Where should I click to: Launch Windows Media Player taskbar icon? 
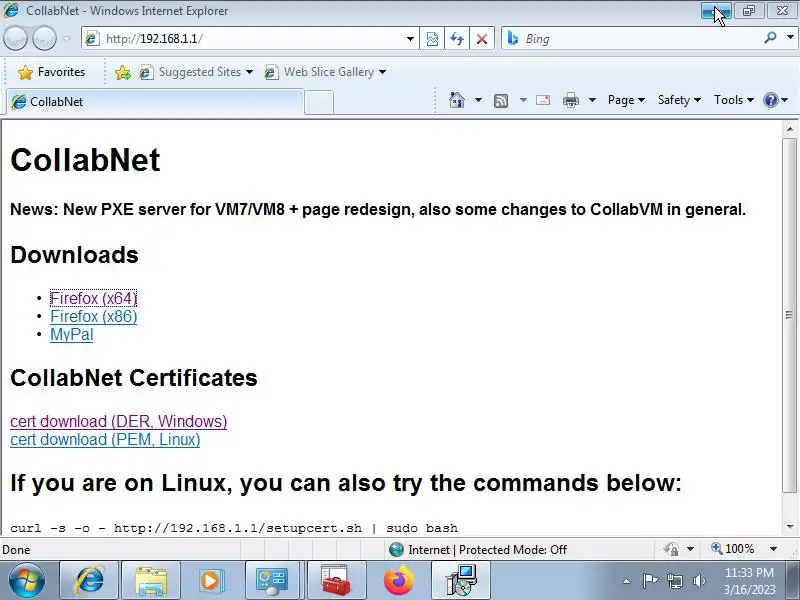[210, 580]
